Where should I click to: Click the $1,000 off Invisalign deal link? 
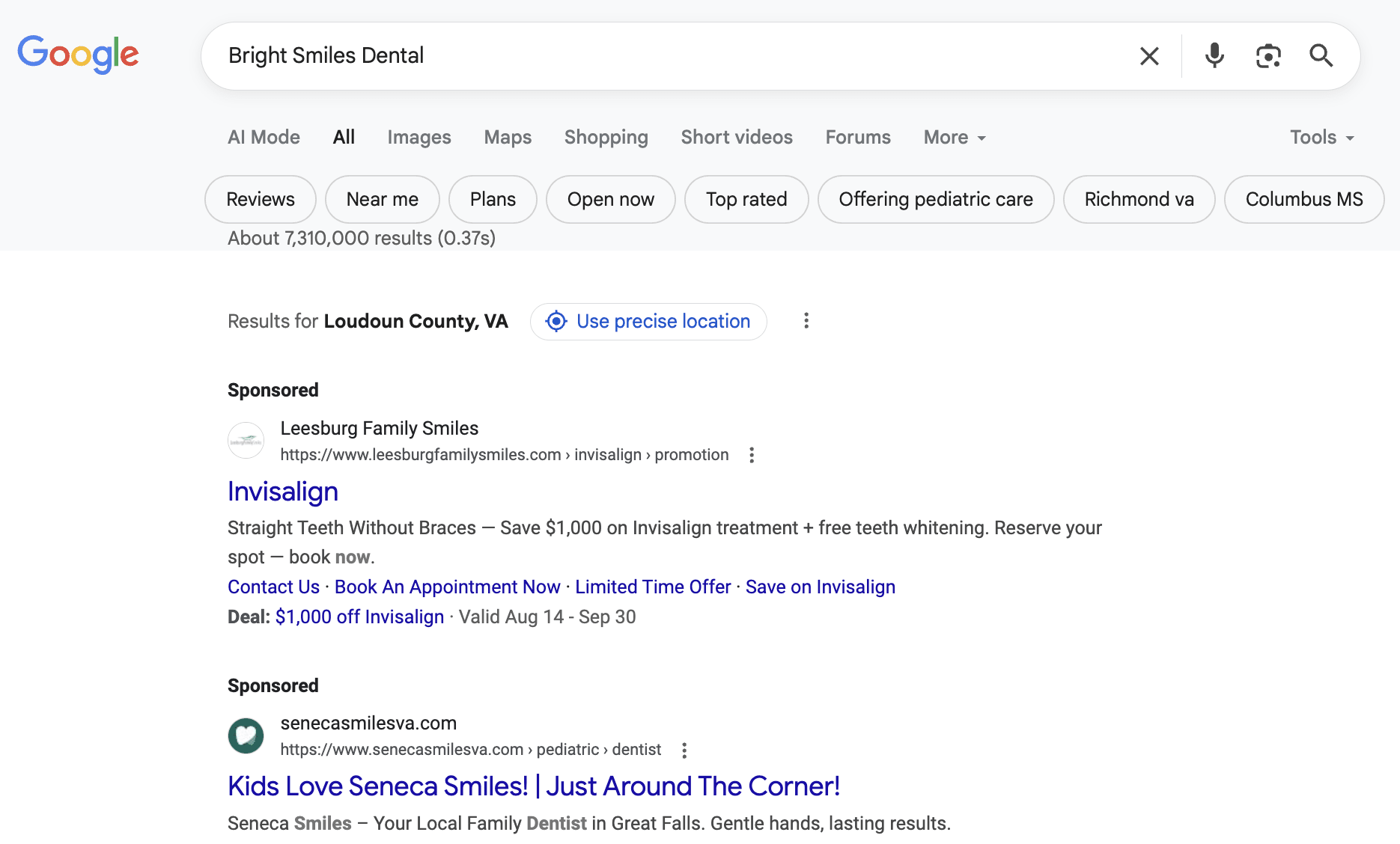coord(359,617)
